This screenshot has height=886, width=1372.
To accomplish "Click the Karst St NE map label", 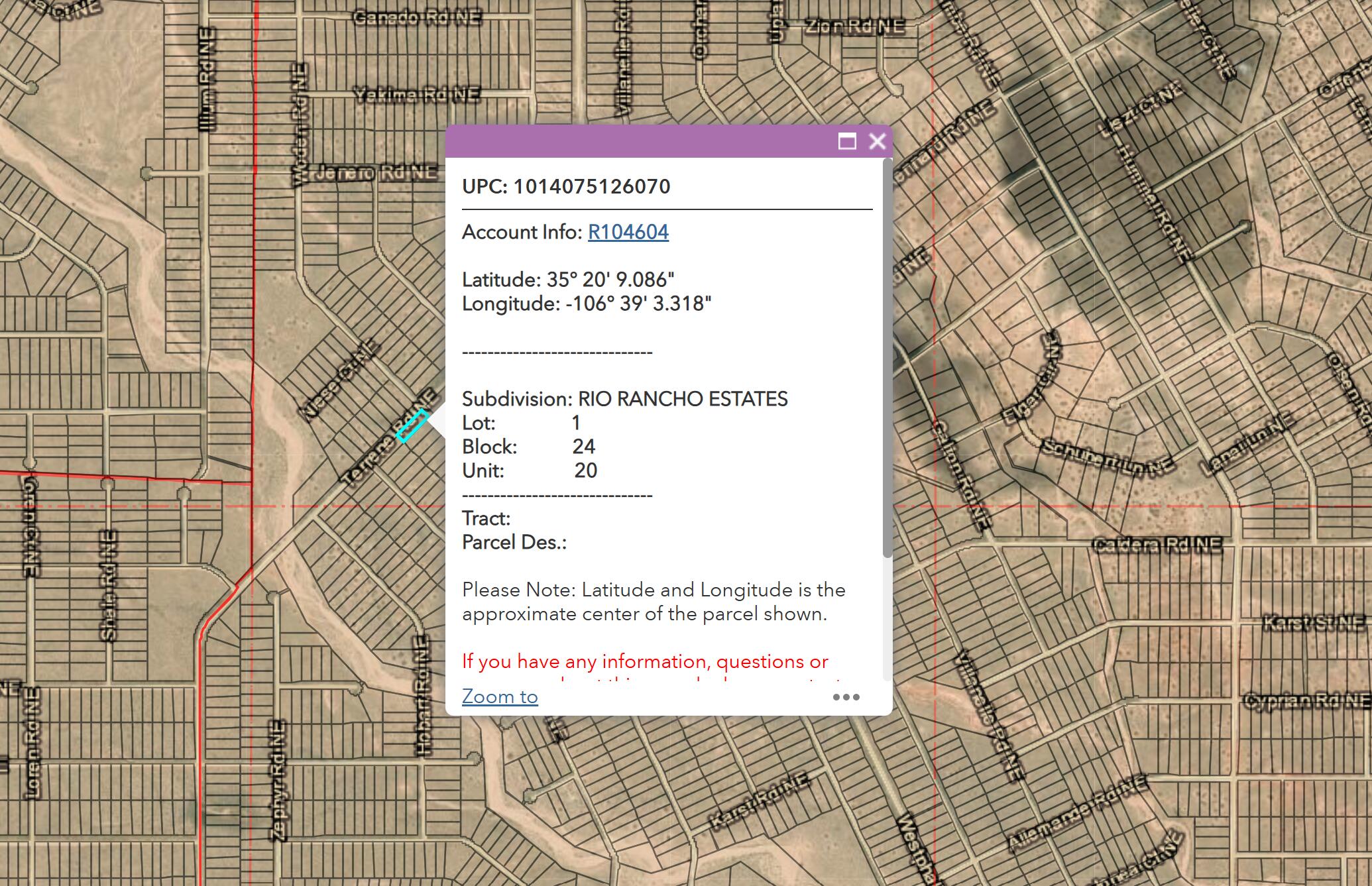I will [x=1314, y=623].
